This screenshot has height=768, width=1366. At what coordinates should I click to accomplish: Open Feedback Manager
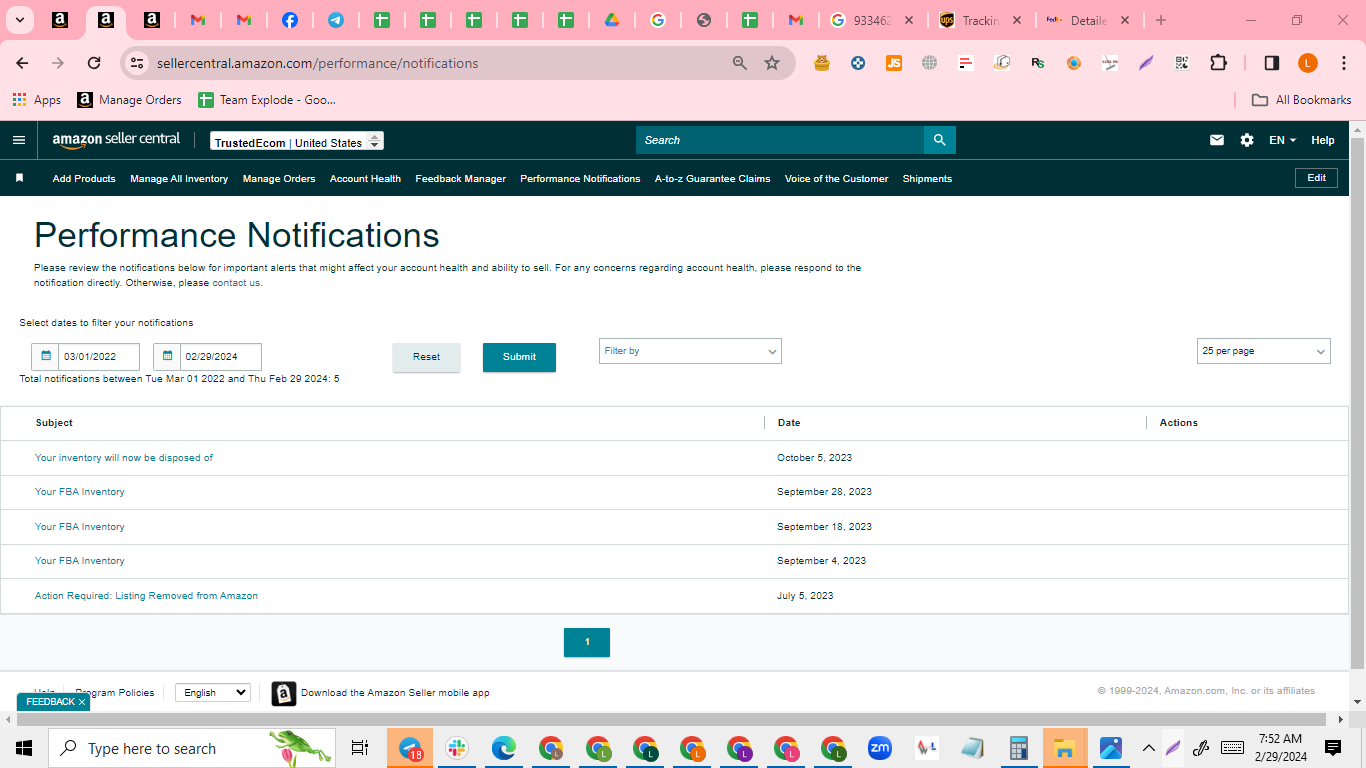[461, 179]
